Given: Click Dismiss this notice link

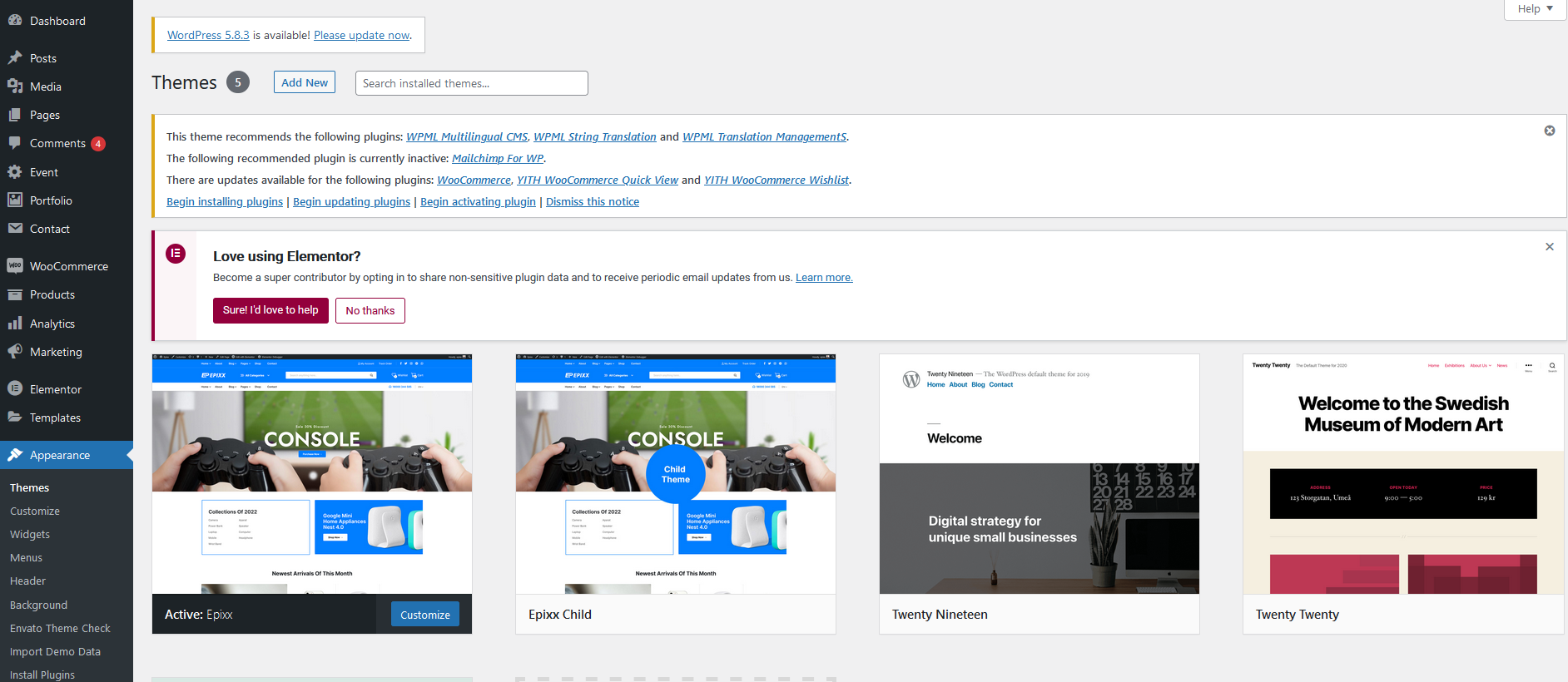Looking at the screenshot, I should click(x=593, y=201).
